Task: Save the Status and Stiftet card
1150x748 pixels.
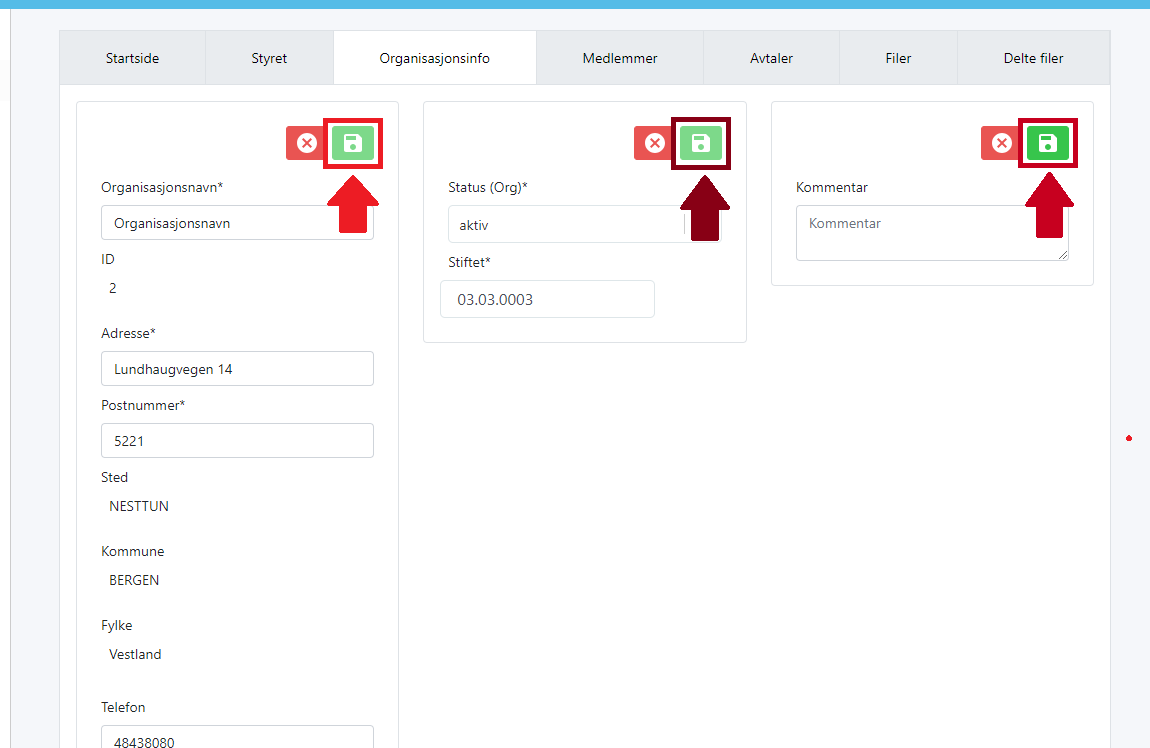Action: pyautogui.click(x=701, y=144)
